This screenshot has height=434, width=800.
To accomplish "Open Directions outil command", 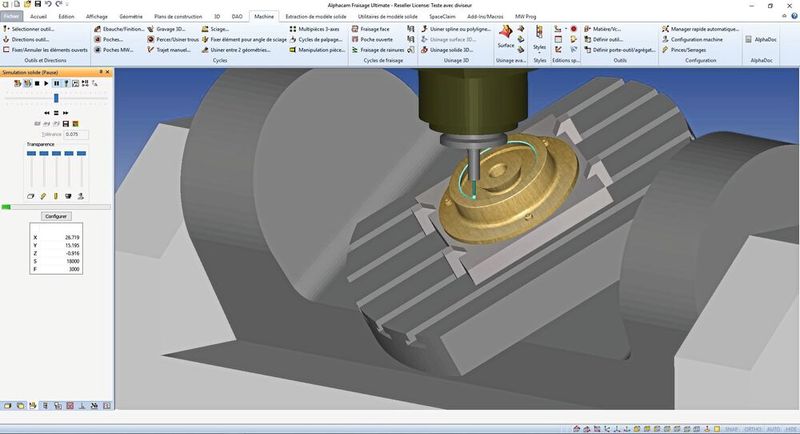I will coord(26,39).
